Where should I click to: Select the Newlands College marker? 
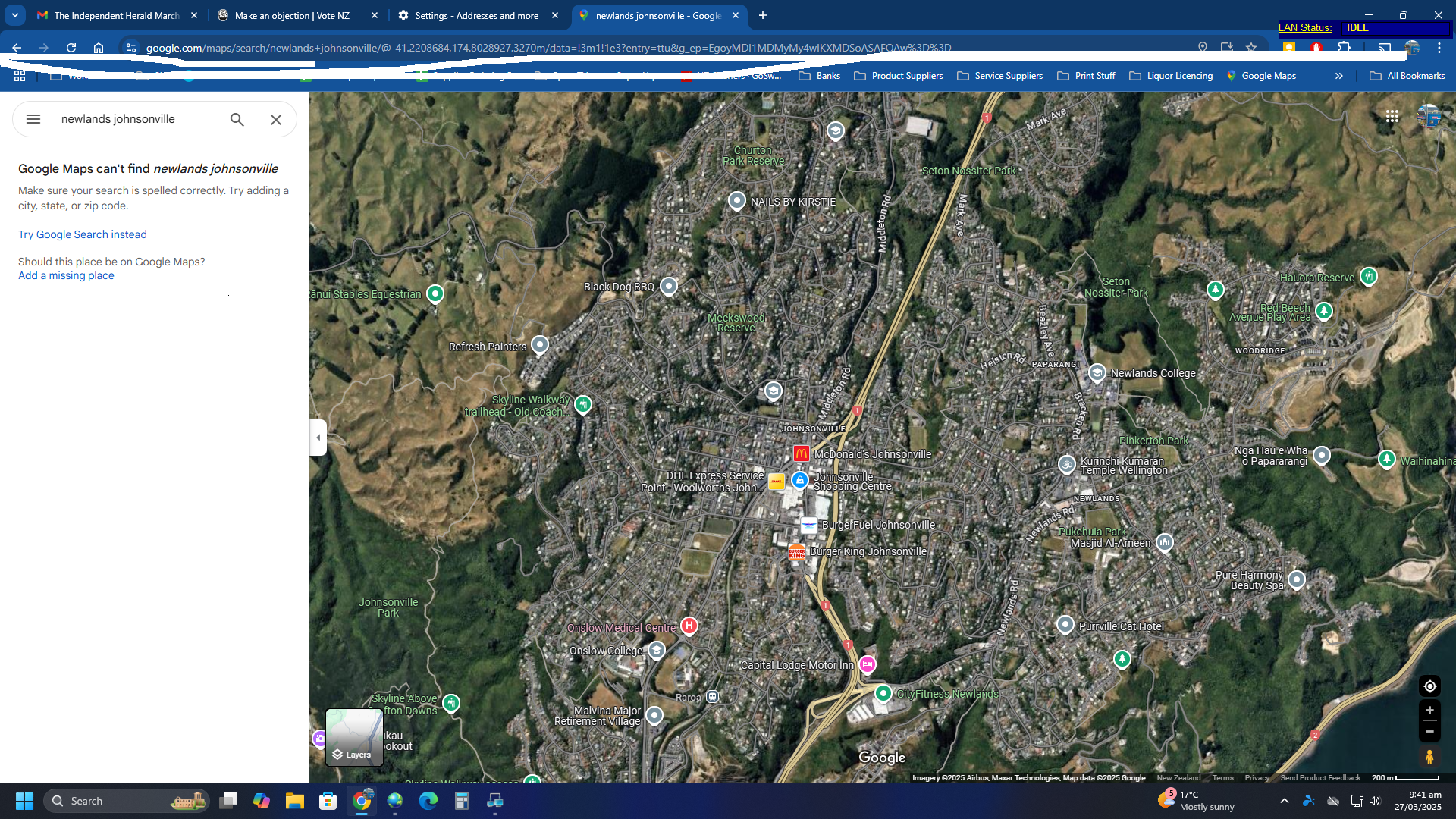click(x=1097, y=372)
